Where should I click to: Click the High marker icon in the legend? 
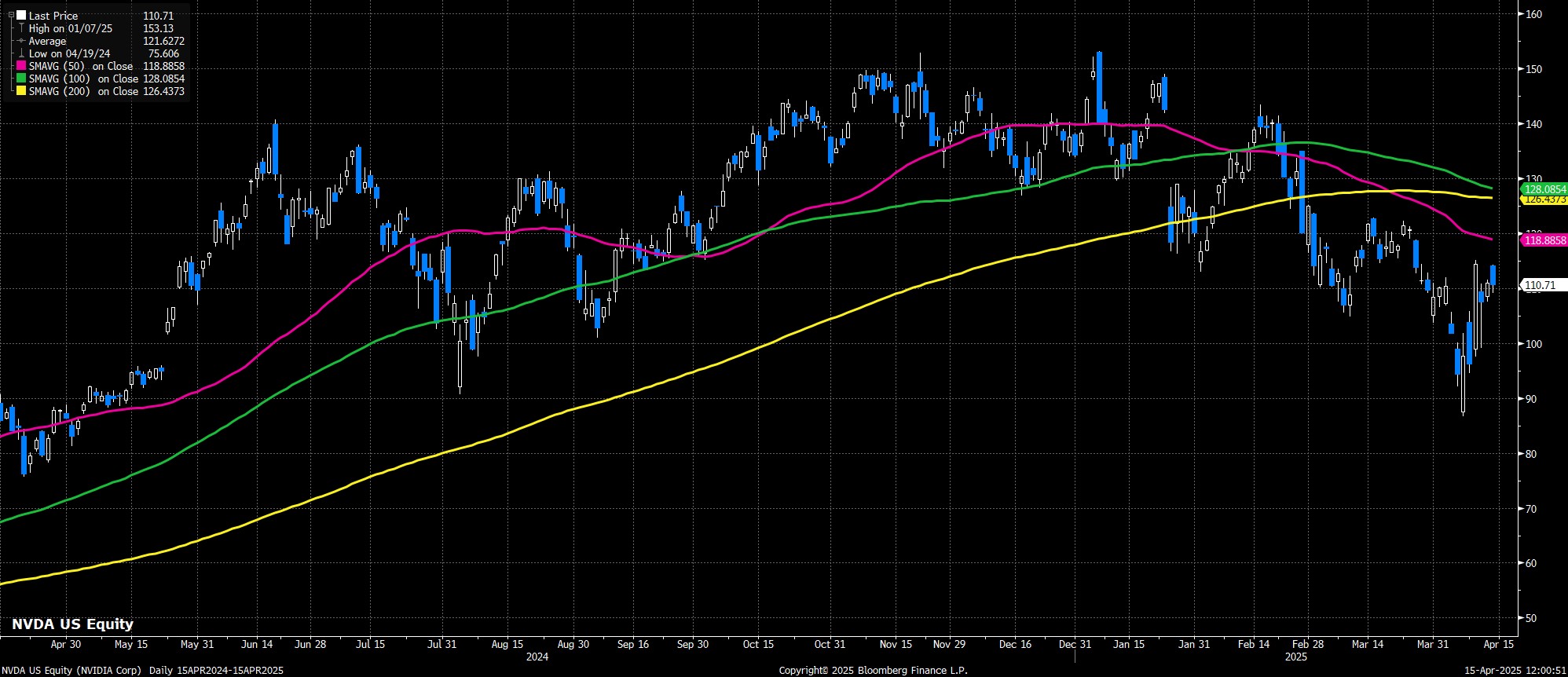[x=22, y=28]
